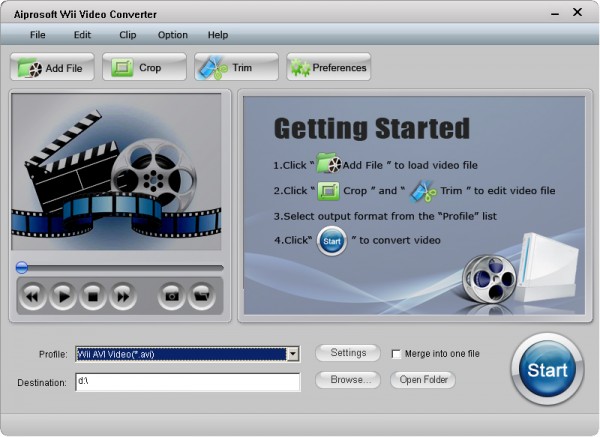
Task: Click the Destination path text field
Action: coord(187,382)
